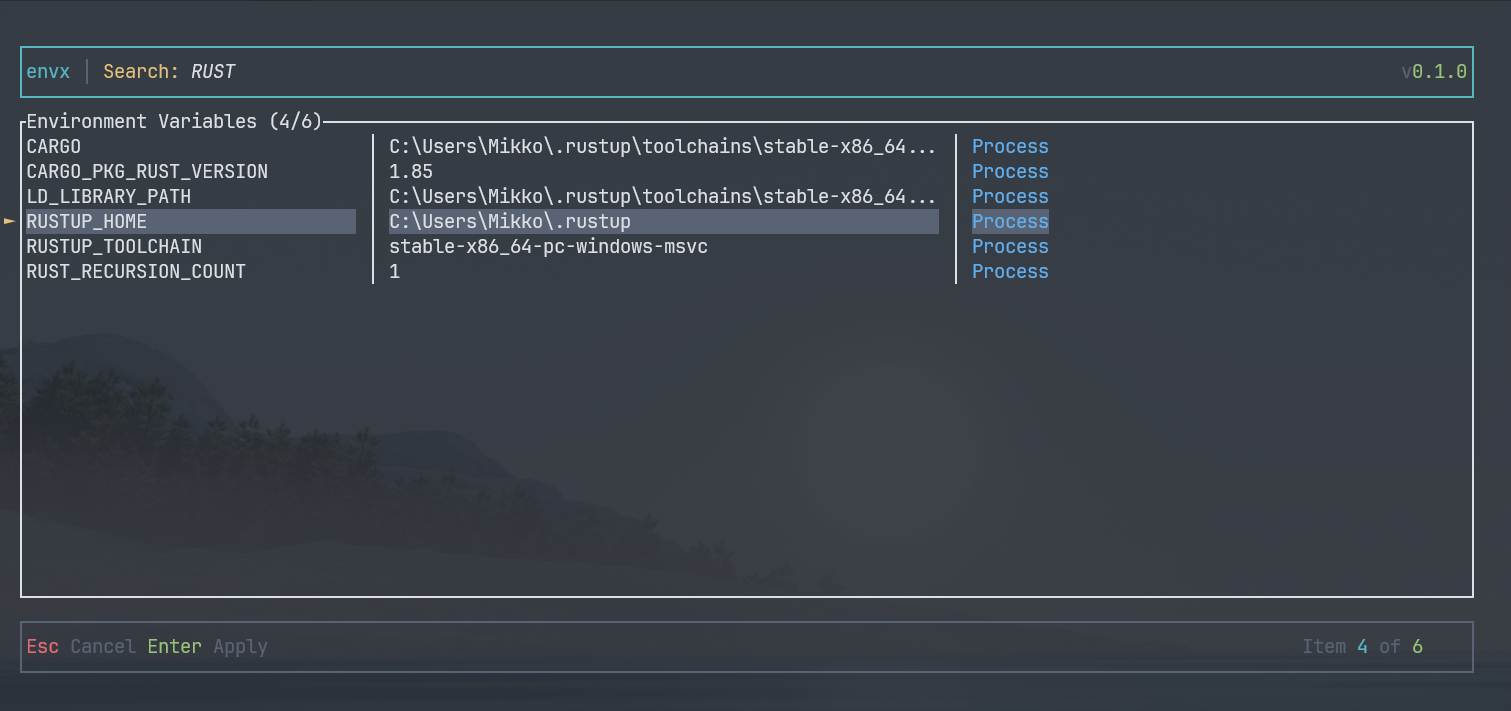
Task: Select the RUST_RECURSION_COUNT variable
Action: pyautogui.click(x=136, y=271)
